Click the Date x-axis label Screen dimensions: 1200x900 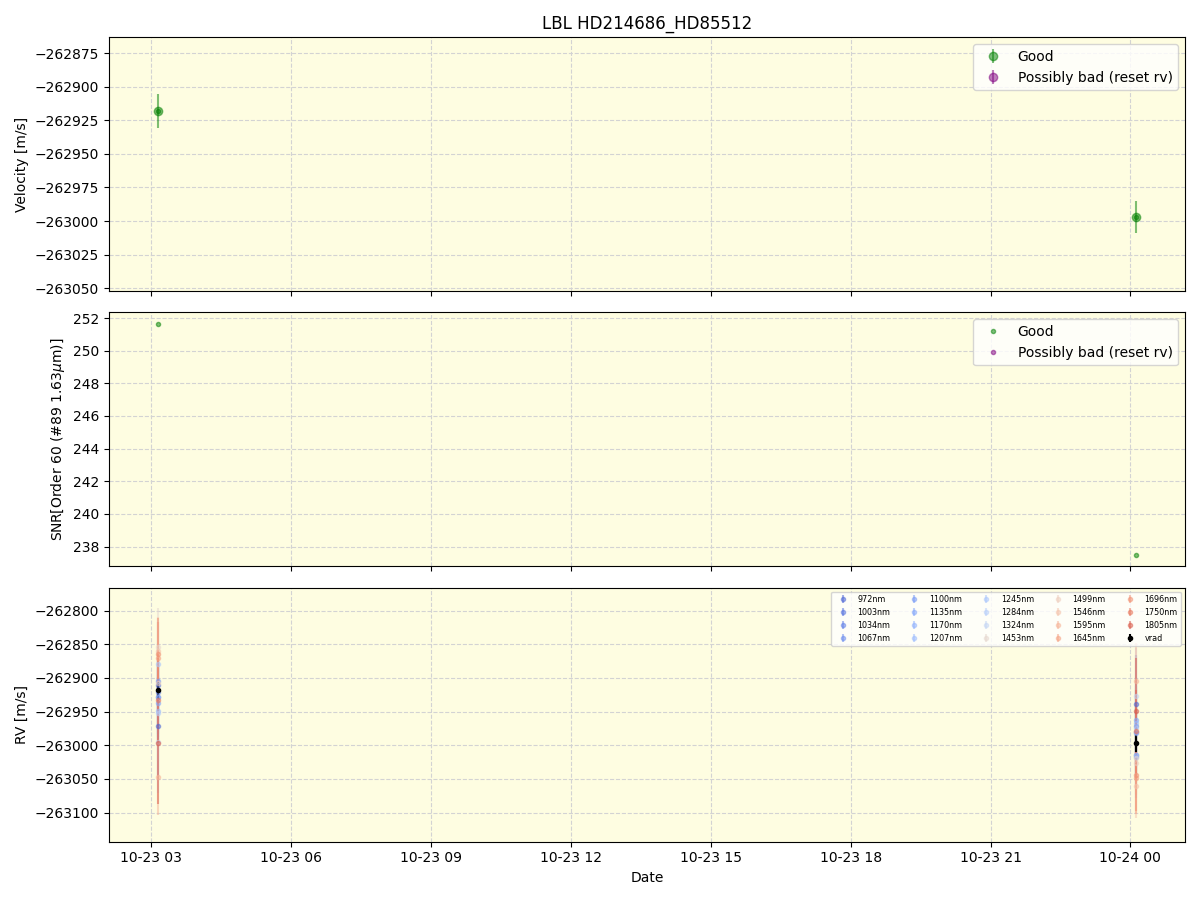[647, 877]
